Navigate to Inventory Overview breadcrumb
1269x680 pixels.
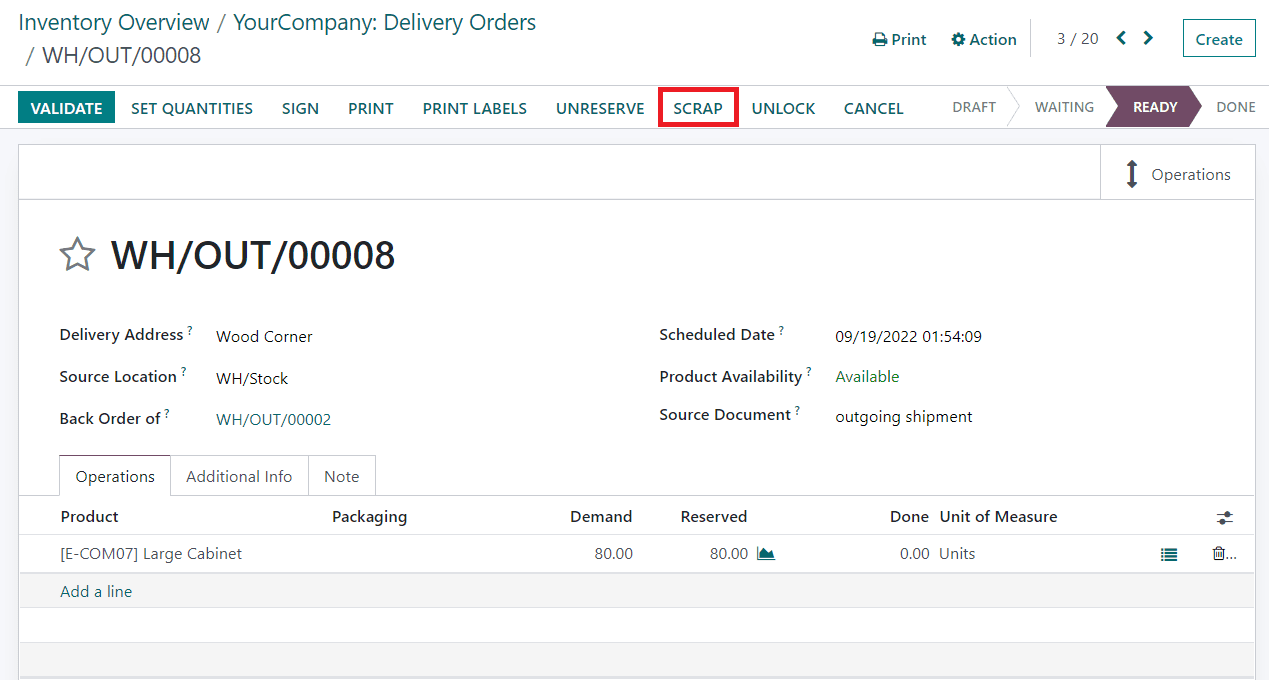114,22
